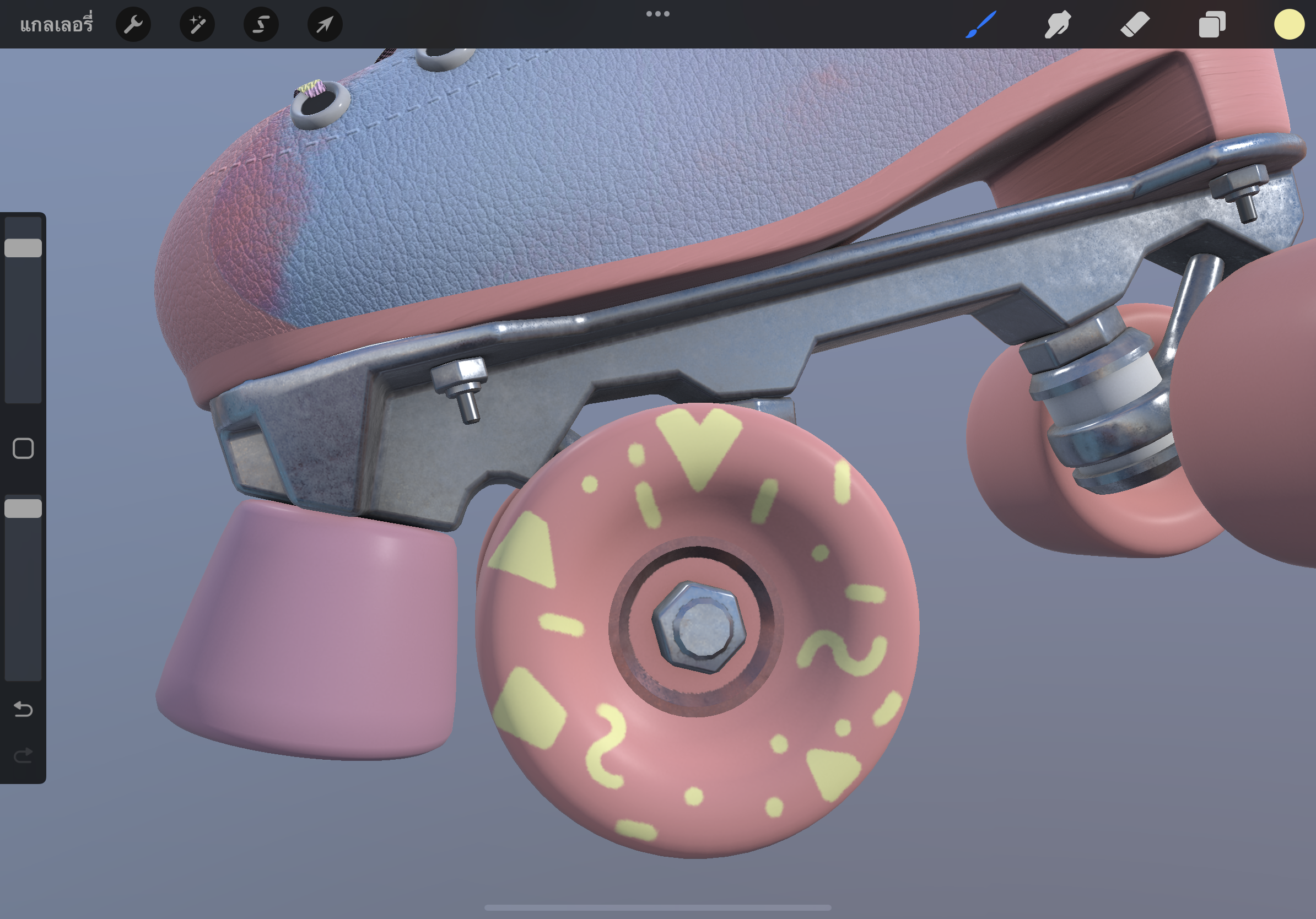Open the pale yellow active color swatch

[1289, 24]
